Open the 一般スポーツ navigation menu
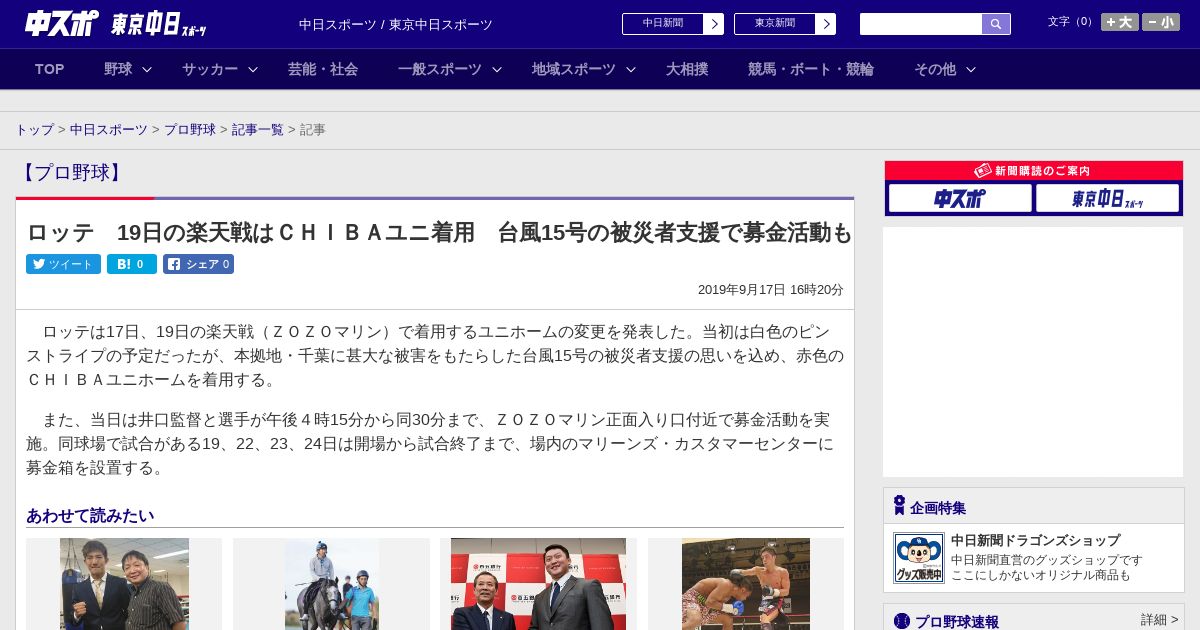This screenshot has height=630, width=1200. click(x=440, y=69)
